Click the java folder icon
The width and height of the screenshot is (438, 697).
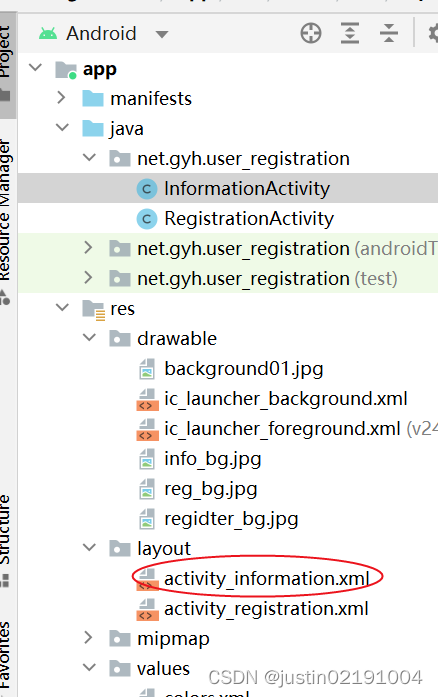click(x=93, y=128)
